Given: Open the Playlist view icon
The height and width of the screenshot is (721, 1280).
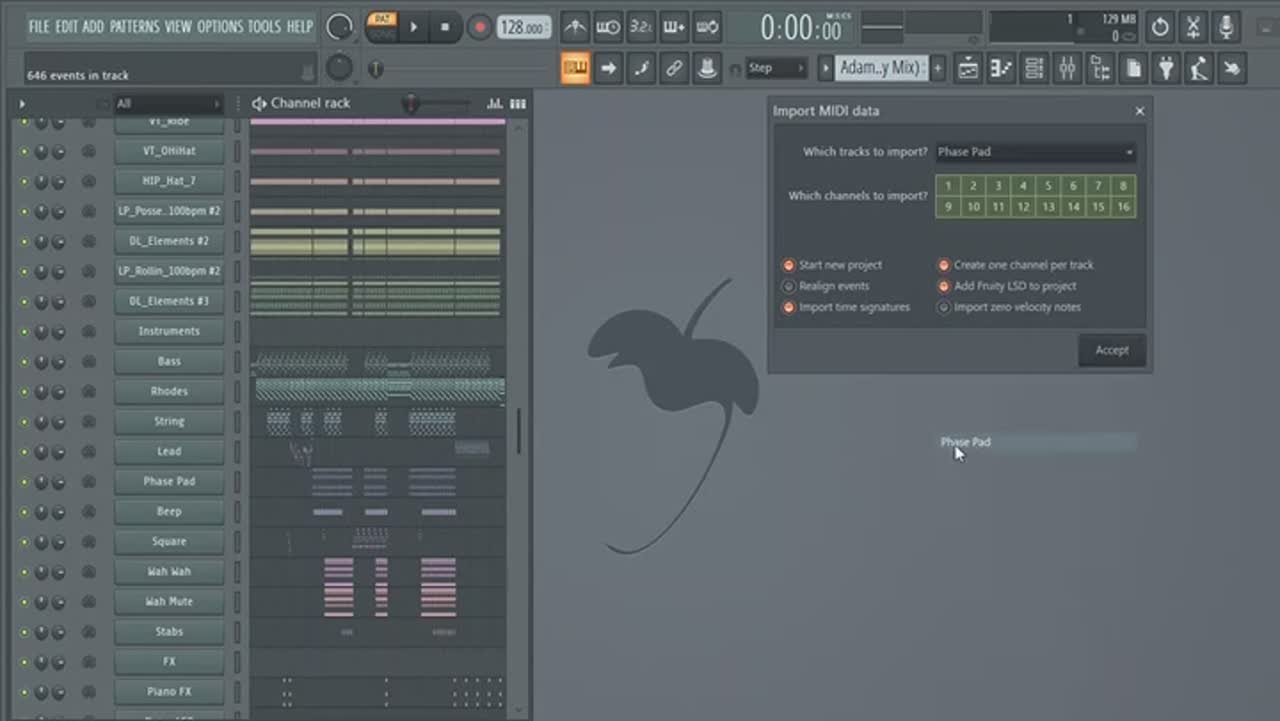Looking at the screenshot, I should click(968, 68).
